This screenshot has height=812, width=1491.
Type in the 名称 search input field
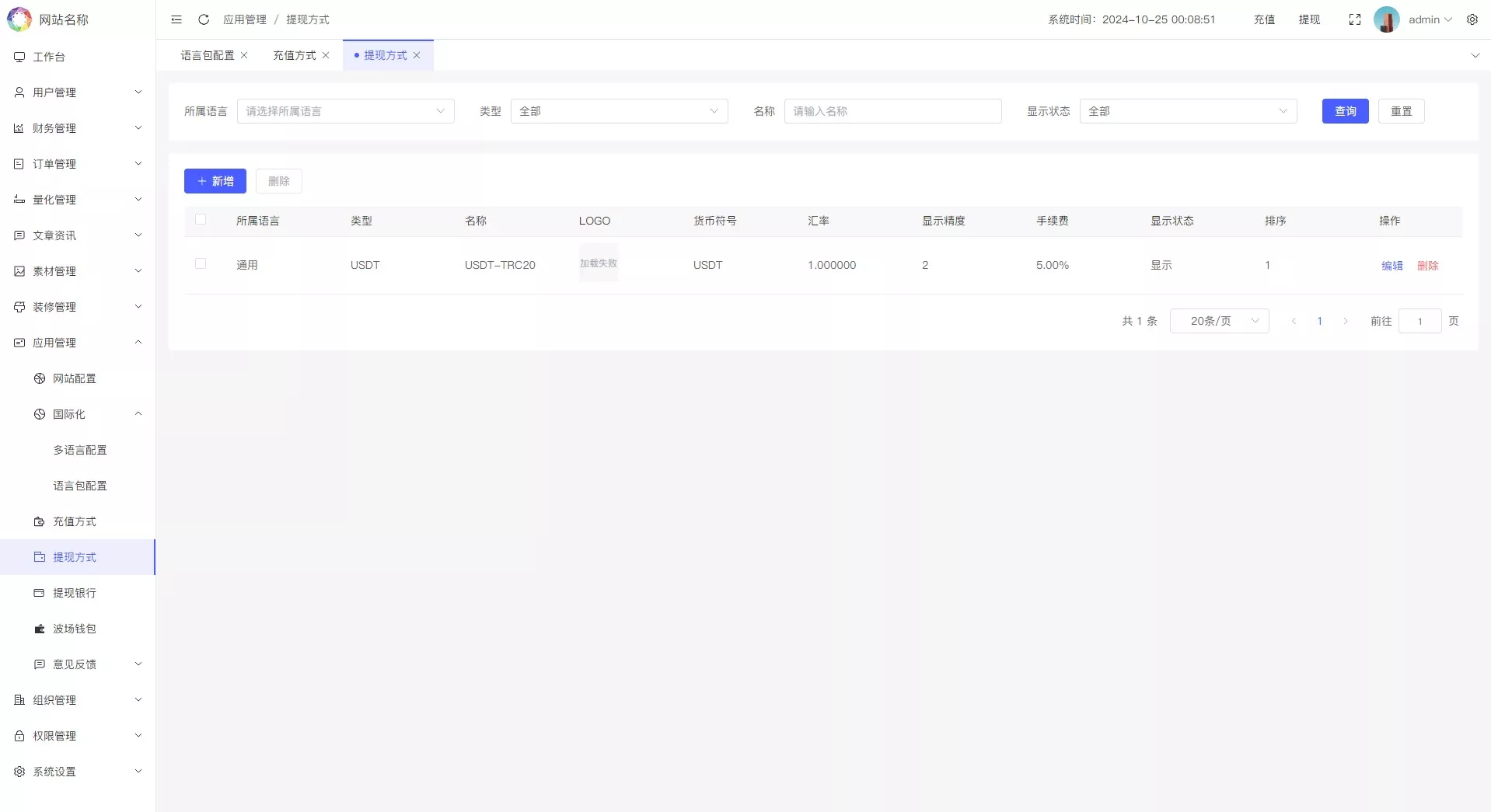click(892, 111)
